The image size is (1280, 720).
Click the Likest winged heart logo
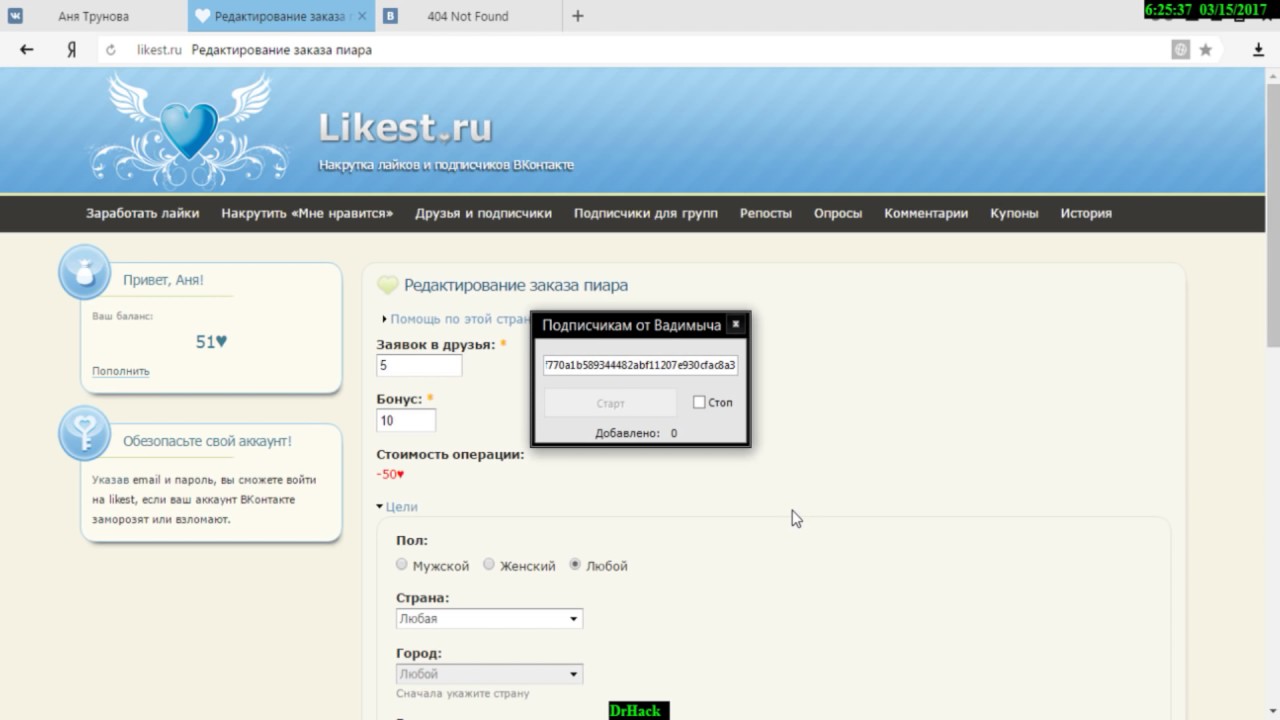(189, 129)
